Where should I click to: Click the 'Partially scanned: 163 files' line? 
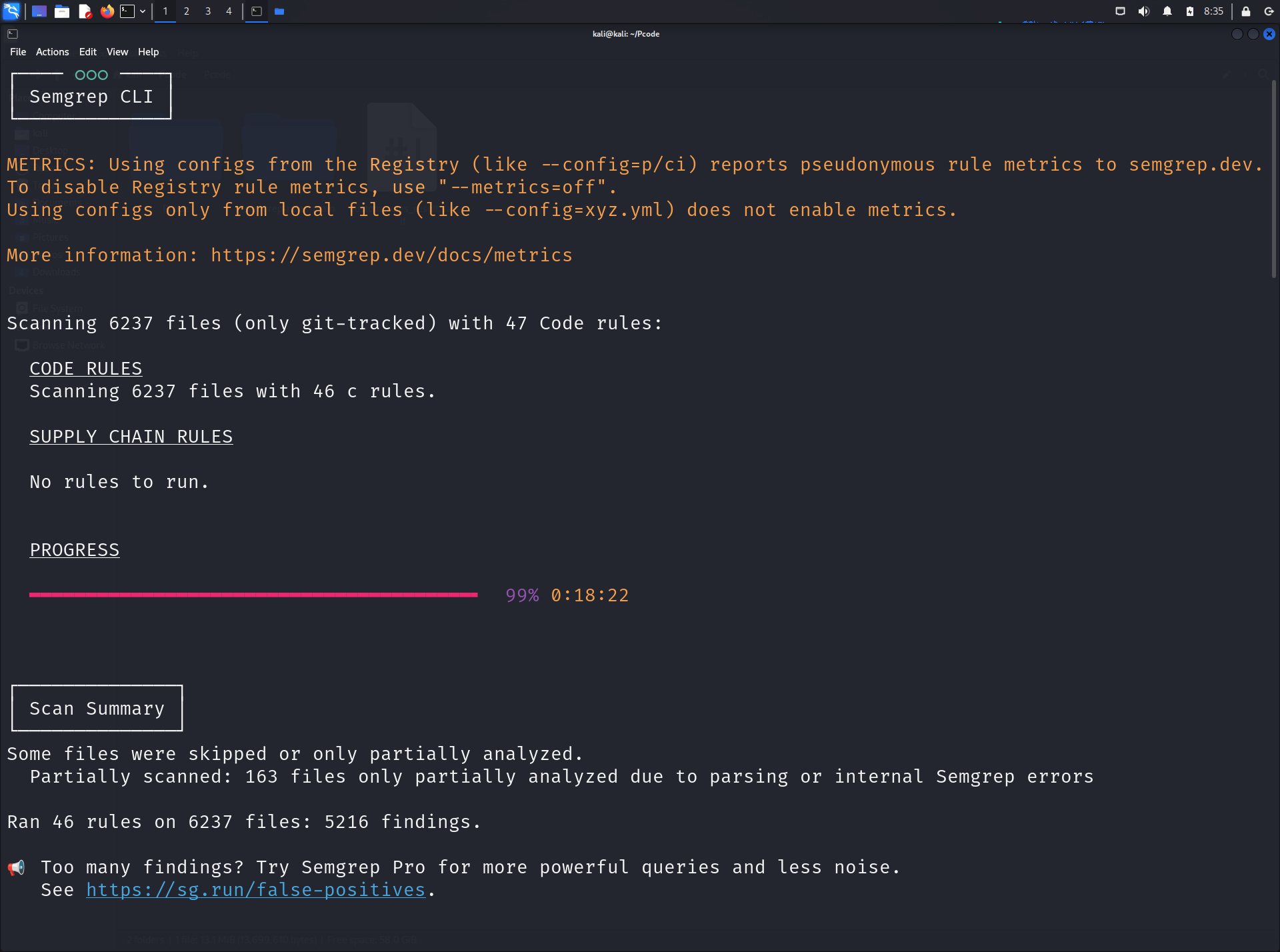coord(562,777)
